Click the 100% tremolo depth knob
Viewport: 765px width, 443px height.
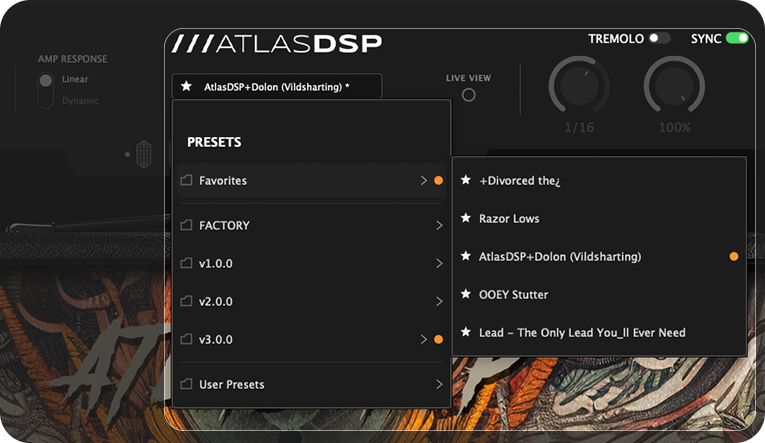(674, 86)
